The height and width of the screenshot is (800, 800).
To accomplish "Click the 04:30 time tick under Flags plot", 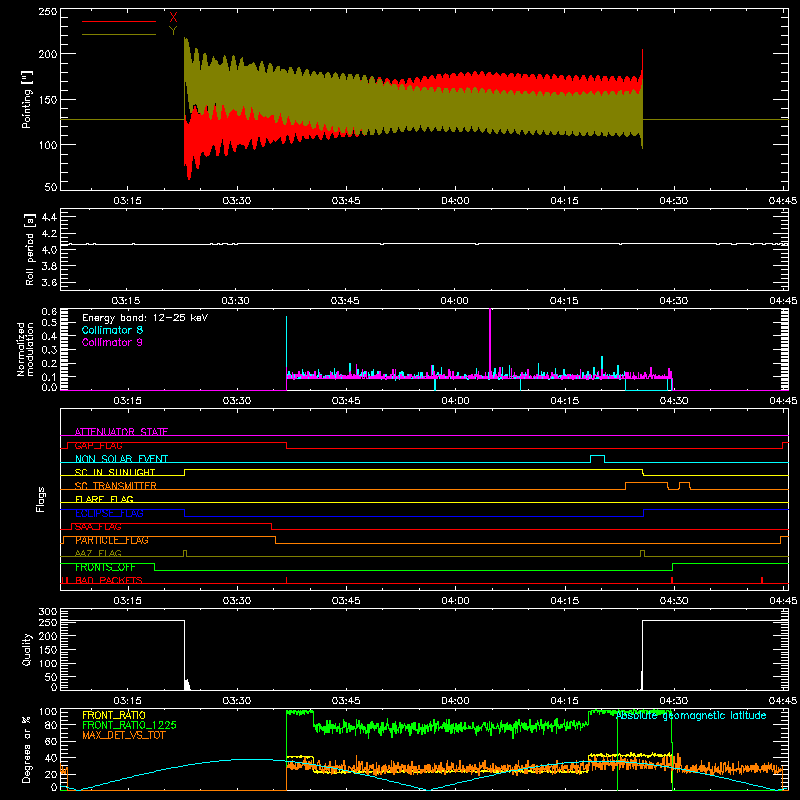I will 673,601.
